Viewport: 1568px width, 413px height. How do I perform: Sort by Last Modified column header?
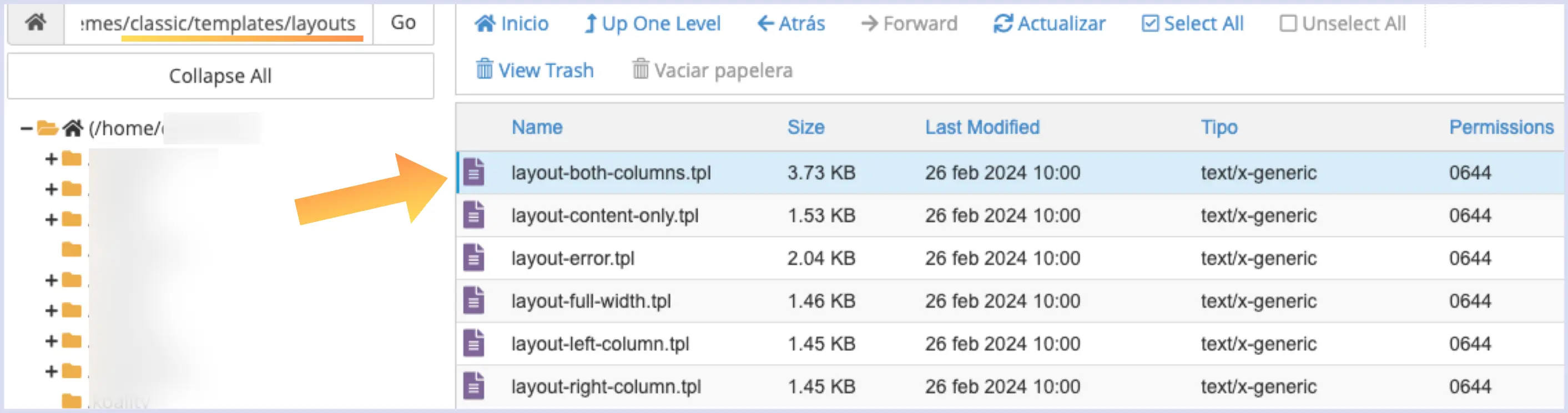(x=982, y=127)
